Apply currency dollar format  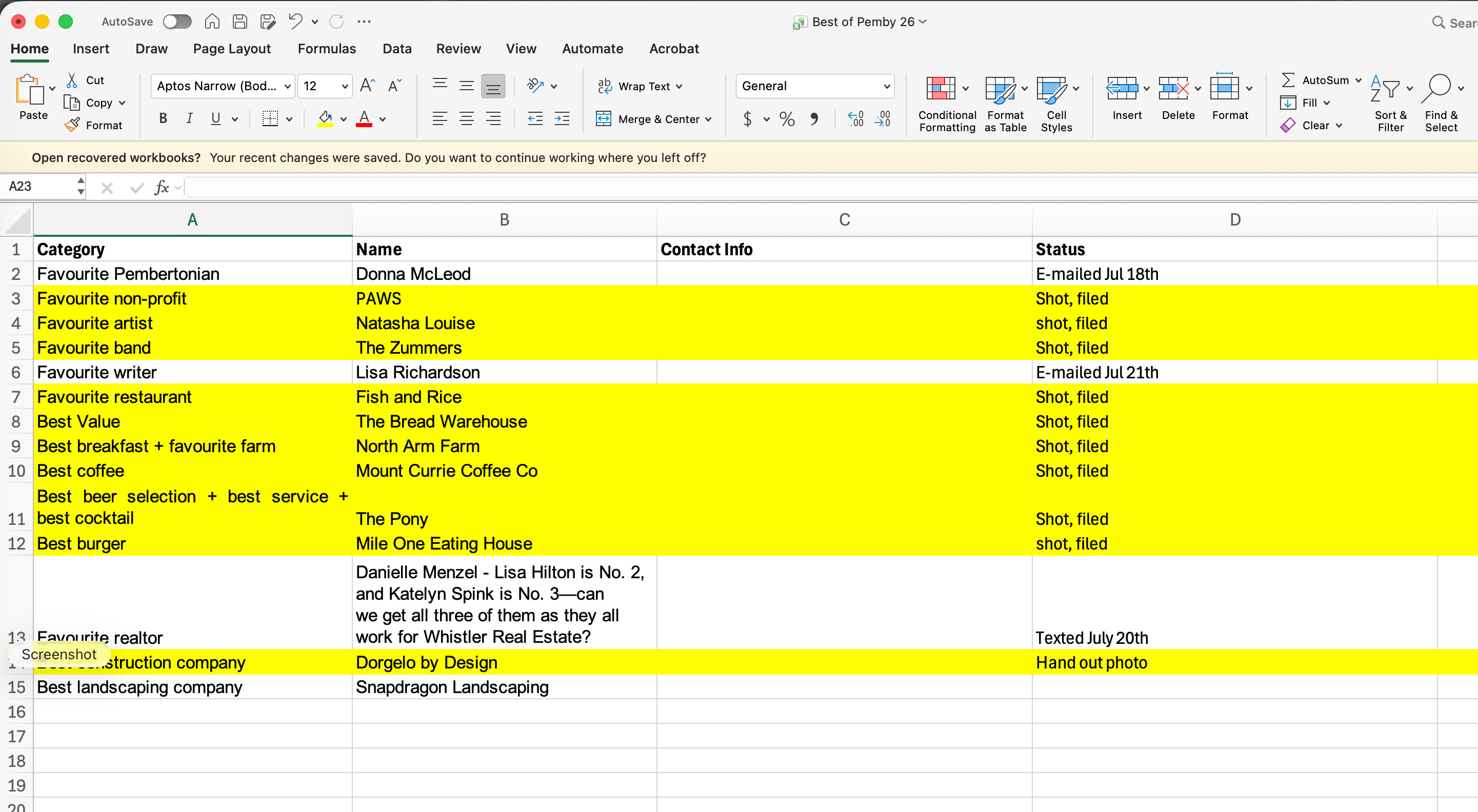(748, 119)
